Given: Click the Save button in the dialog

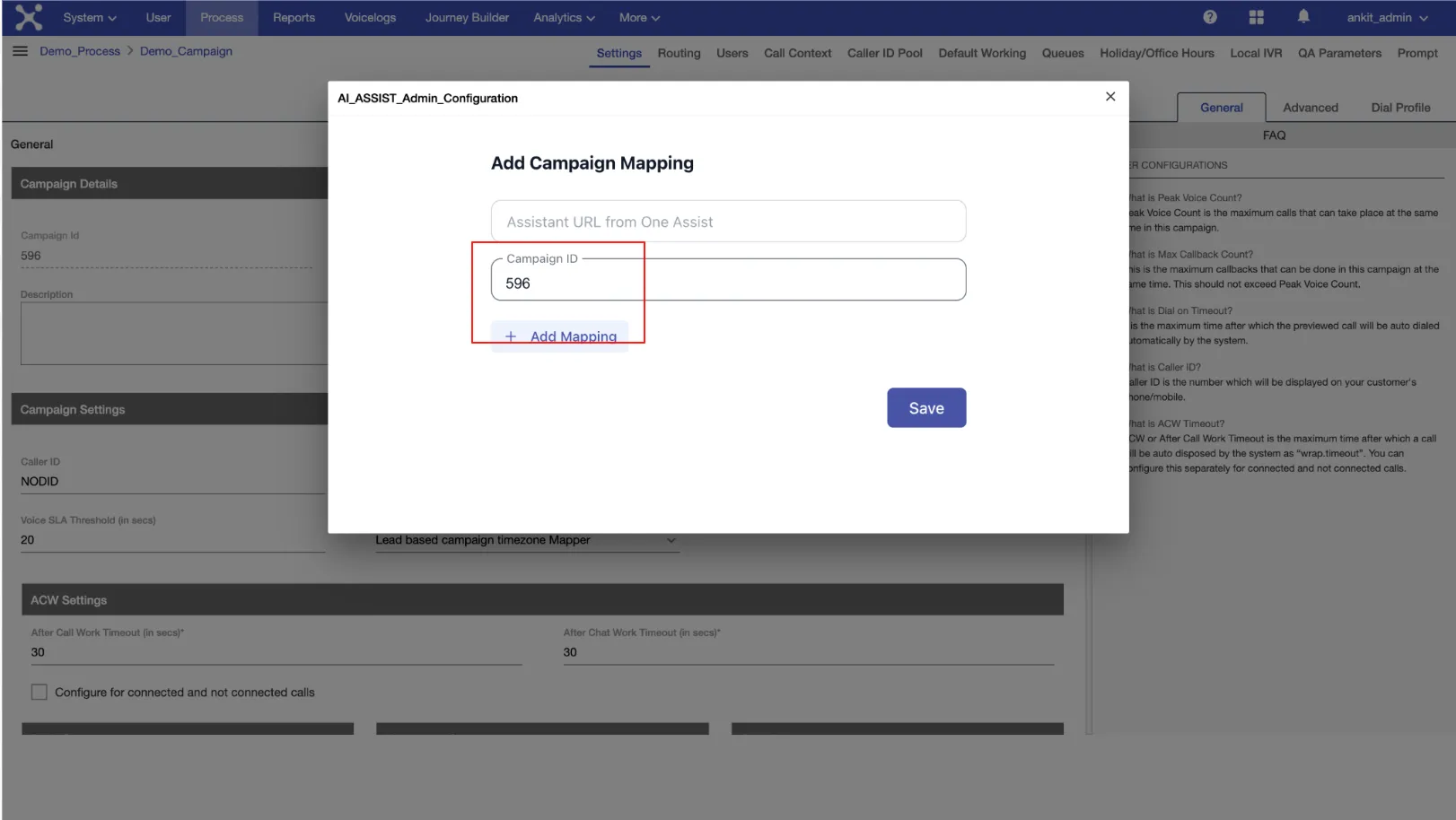Looking at the screenshot, I should 926,408.
